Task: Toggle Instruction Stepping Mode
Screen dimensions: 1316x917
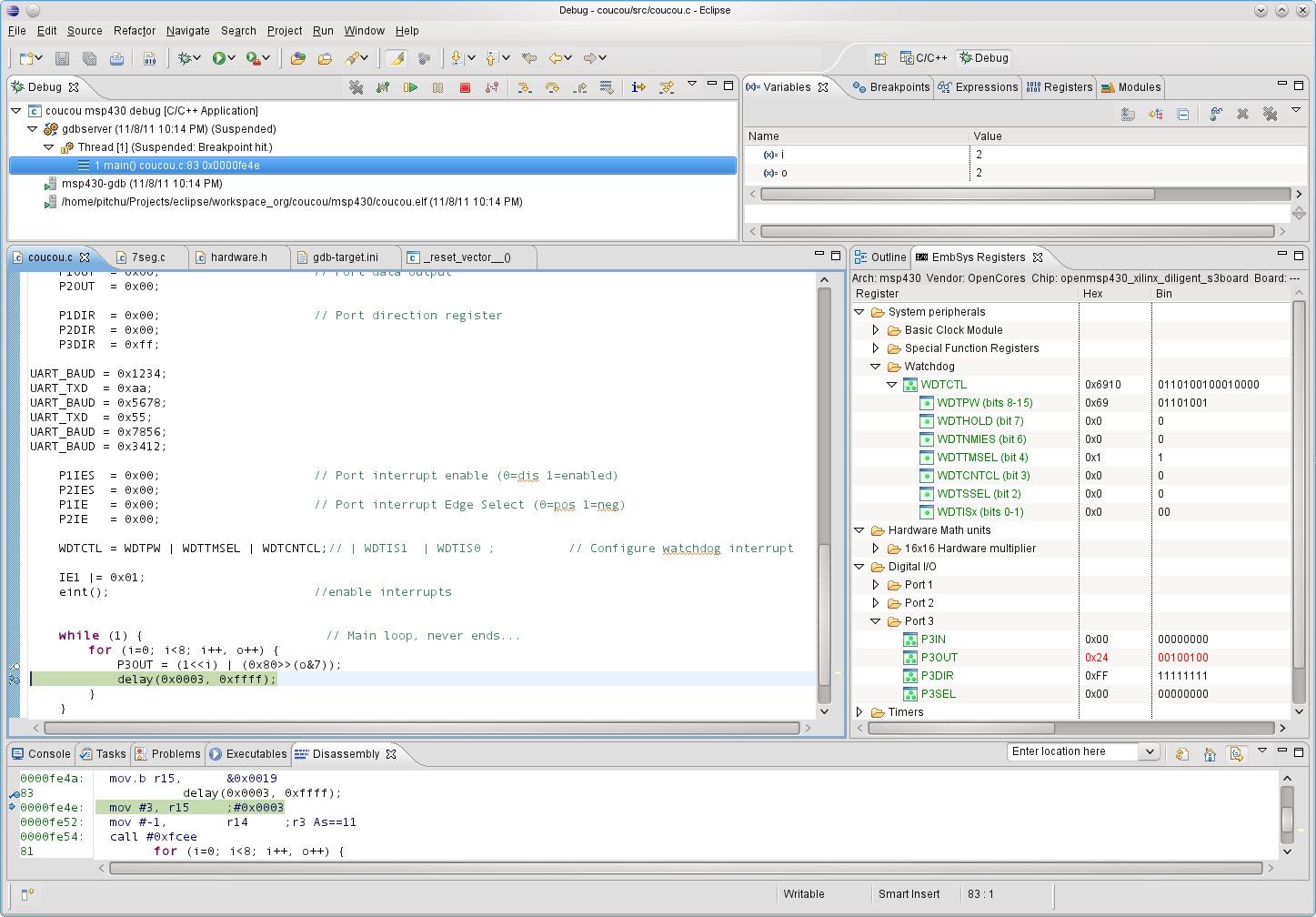Action: 638,87
